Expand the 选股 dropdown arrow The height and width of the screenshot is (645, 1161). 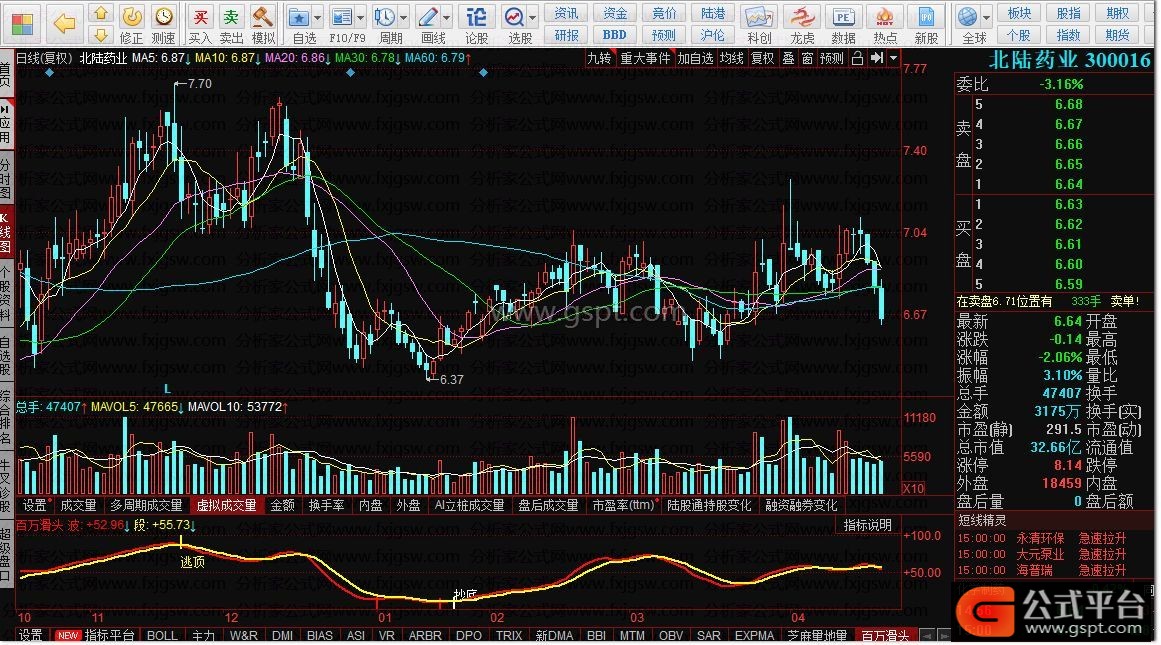[x=532, y=17]
